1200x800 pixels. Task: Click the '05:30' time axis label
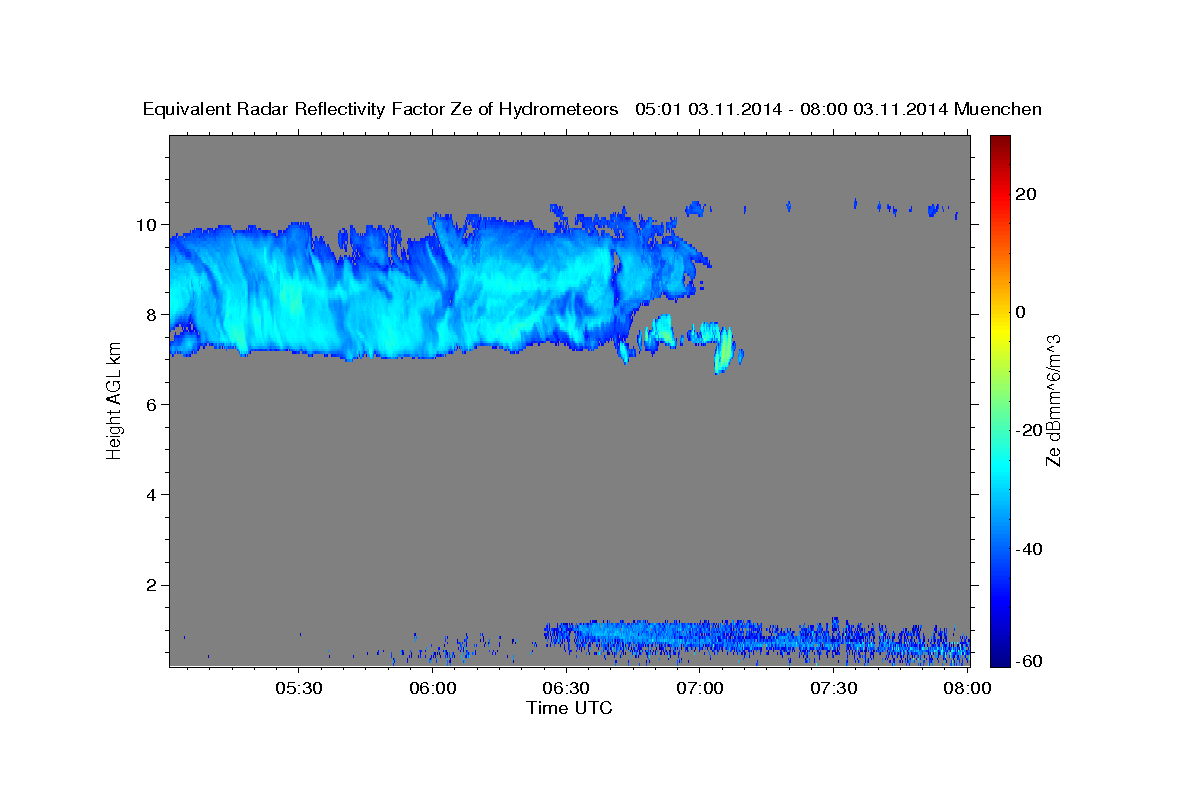(x=298, y=688)
